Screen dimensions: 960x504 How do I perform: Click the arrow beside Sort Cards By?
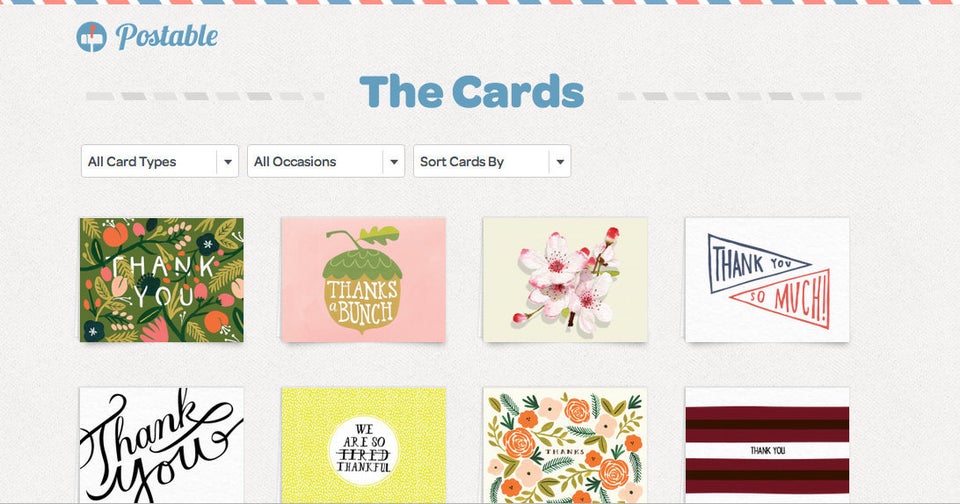click(560, 162)
